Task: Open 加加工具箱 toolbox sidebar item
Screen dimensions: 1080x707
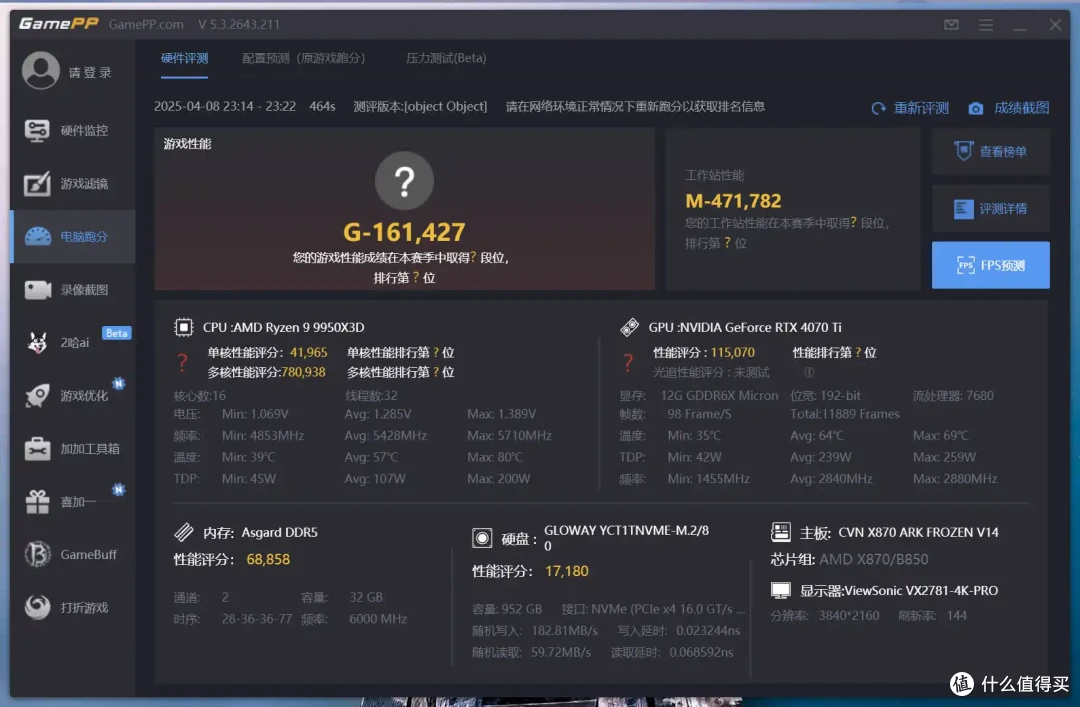Action: click(x=72, y=449)
